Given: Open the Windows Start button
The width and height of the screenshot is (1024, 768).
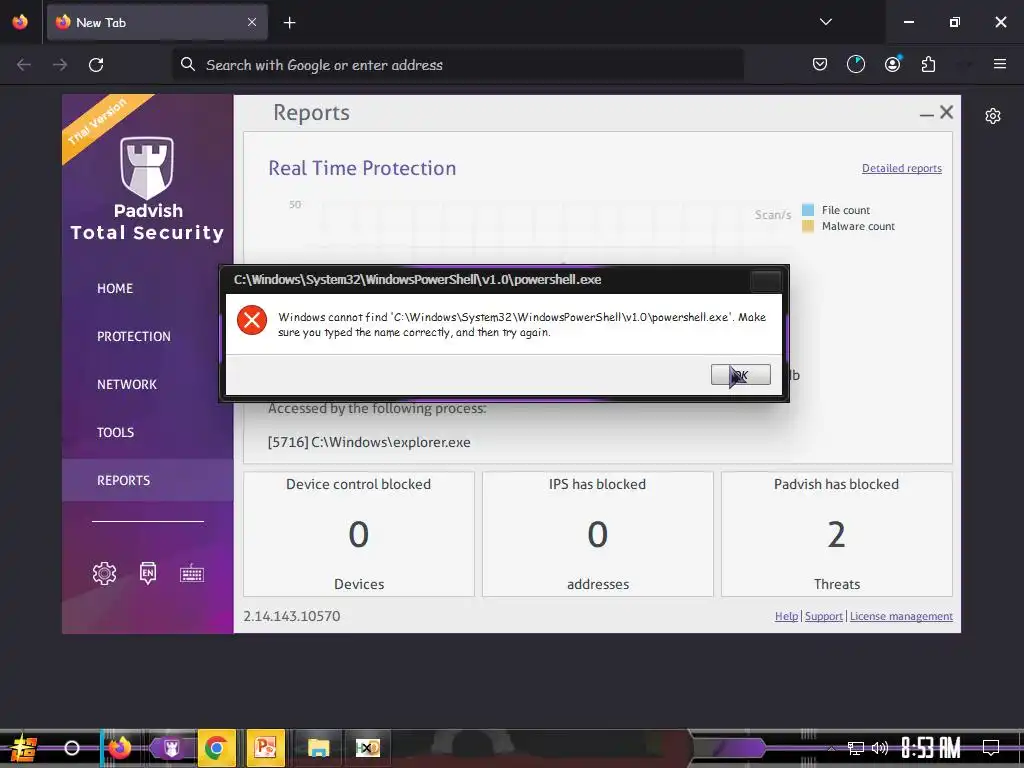Looking at the screenshot, I should (x=24, y=748).
